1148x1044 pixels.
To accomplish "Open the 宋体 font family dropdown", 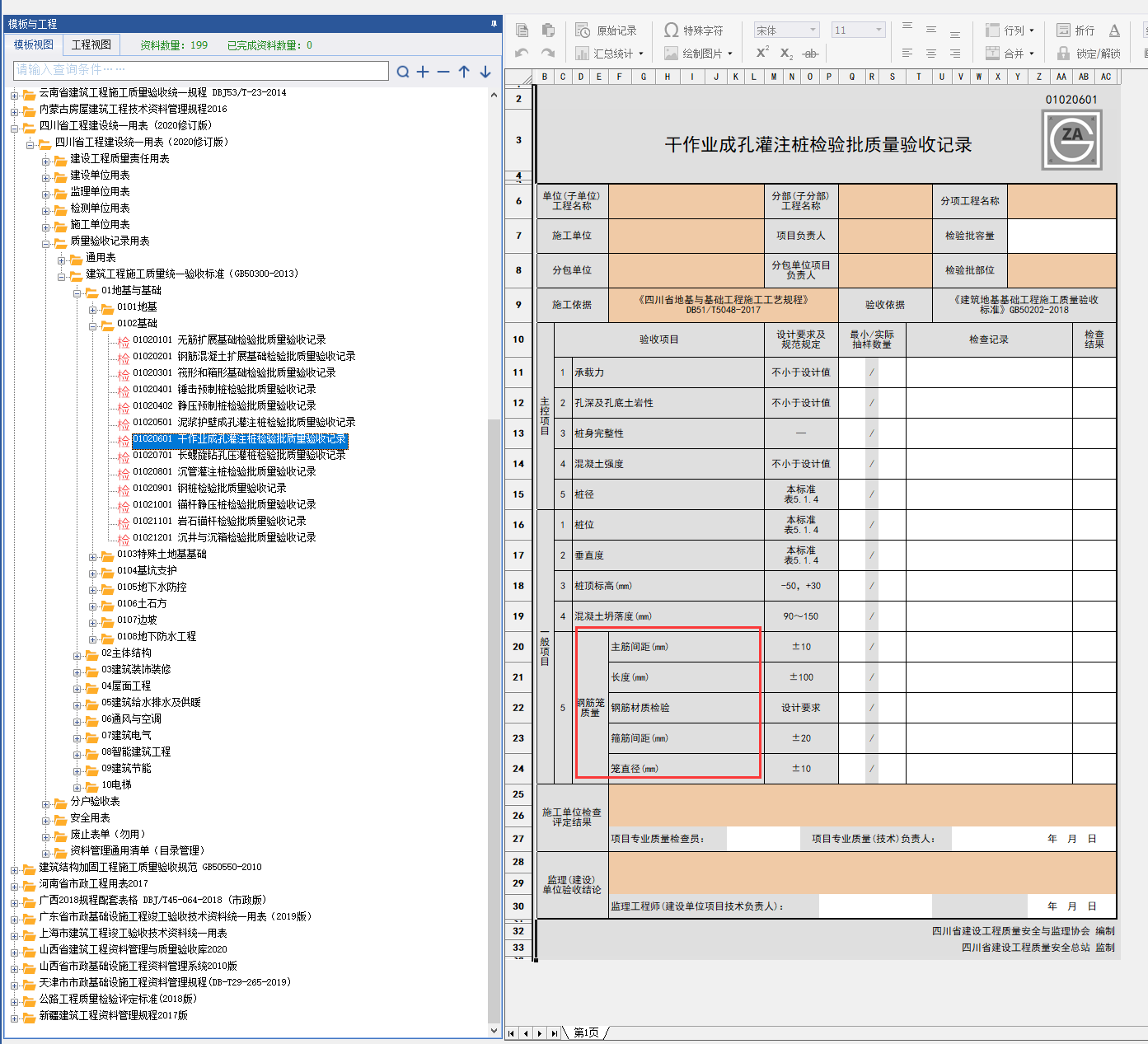I will pos(787,30).
